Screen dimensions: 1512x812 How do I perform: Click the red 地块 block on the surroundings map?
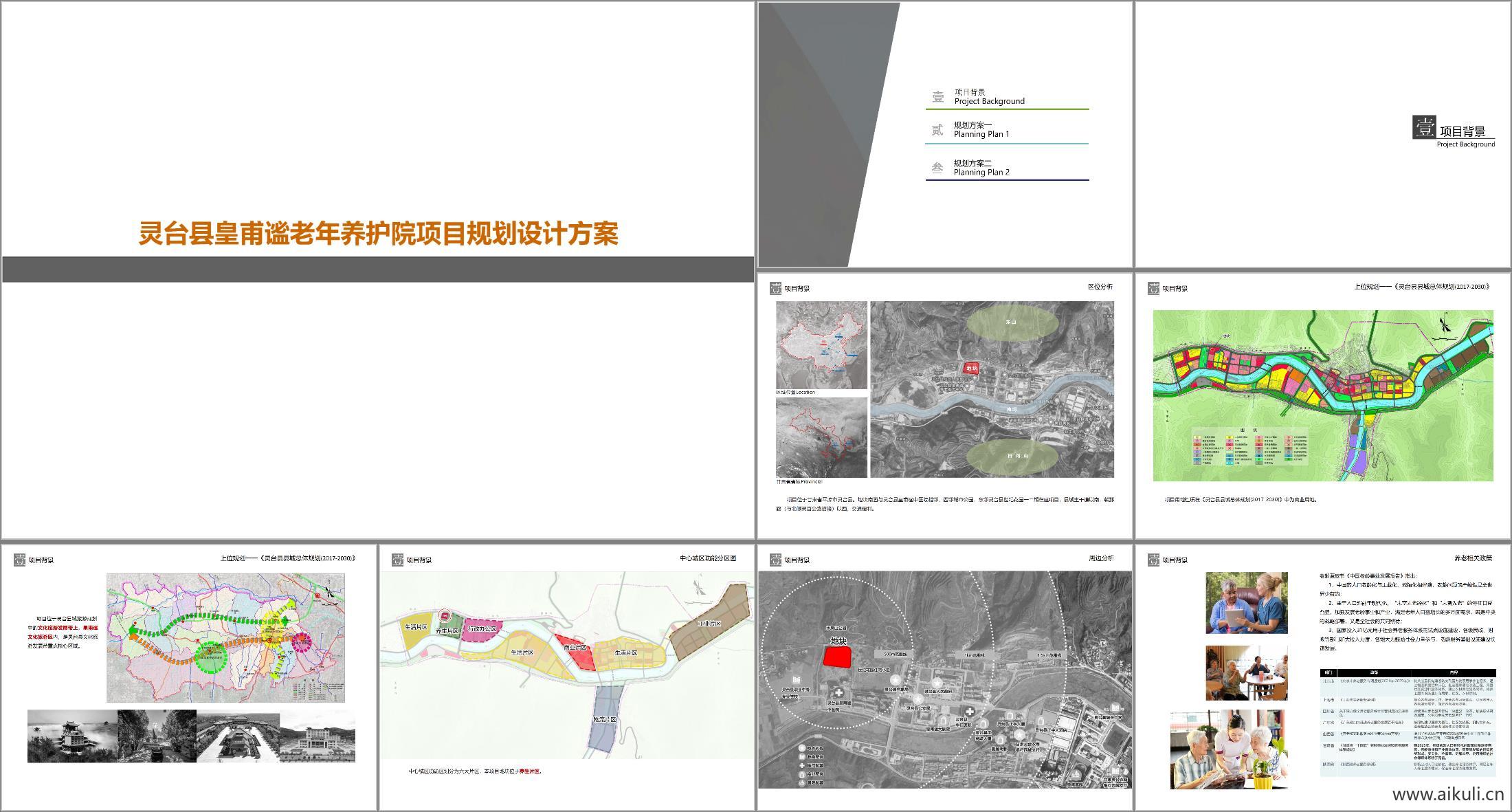pos(837,657)
